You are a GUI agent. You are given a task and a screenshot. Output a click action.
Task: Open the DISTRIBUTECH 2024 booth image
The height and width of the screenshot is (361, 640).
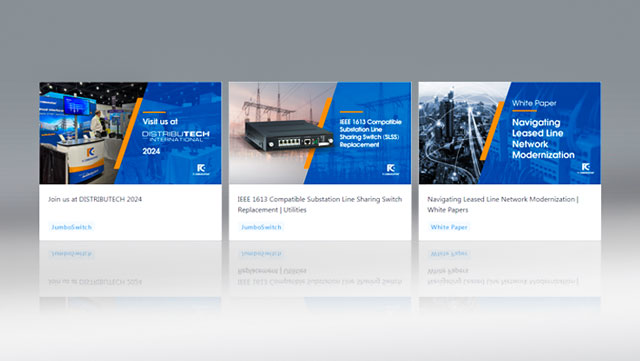click(130, 133)
